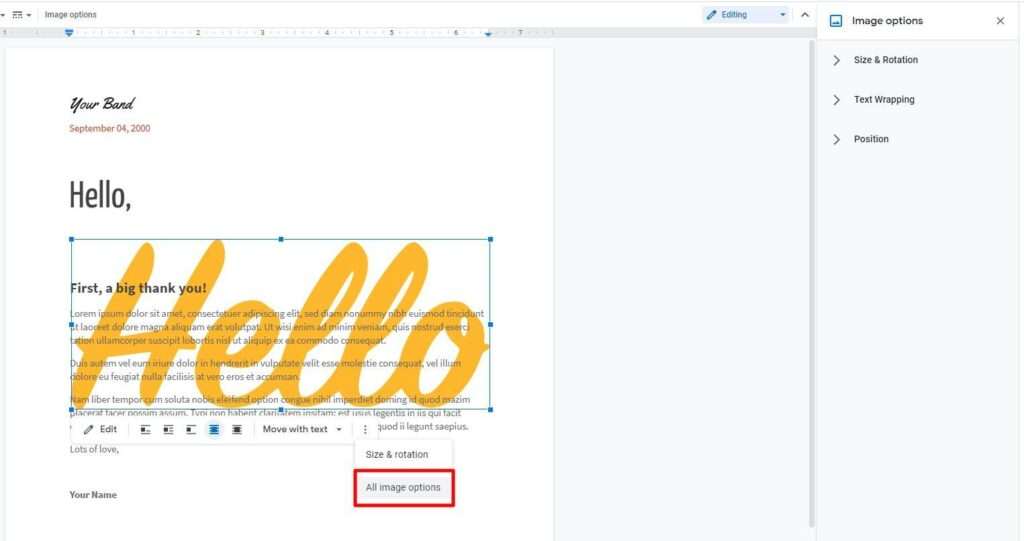Image resolution: width=1024 pixels, height=541 pixels.
Task: Collapse the menus with the up chevron
Action: (x=805, y=14)
